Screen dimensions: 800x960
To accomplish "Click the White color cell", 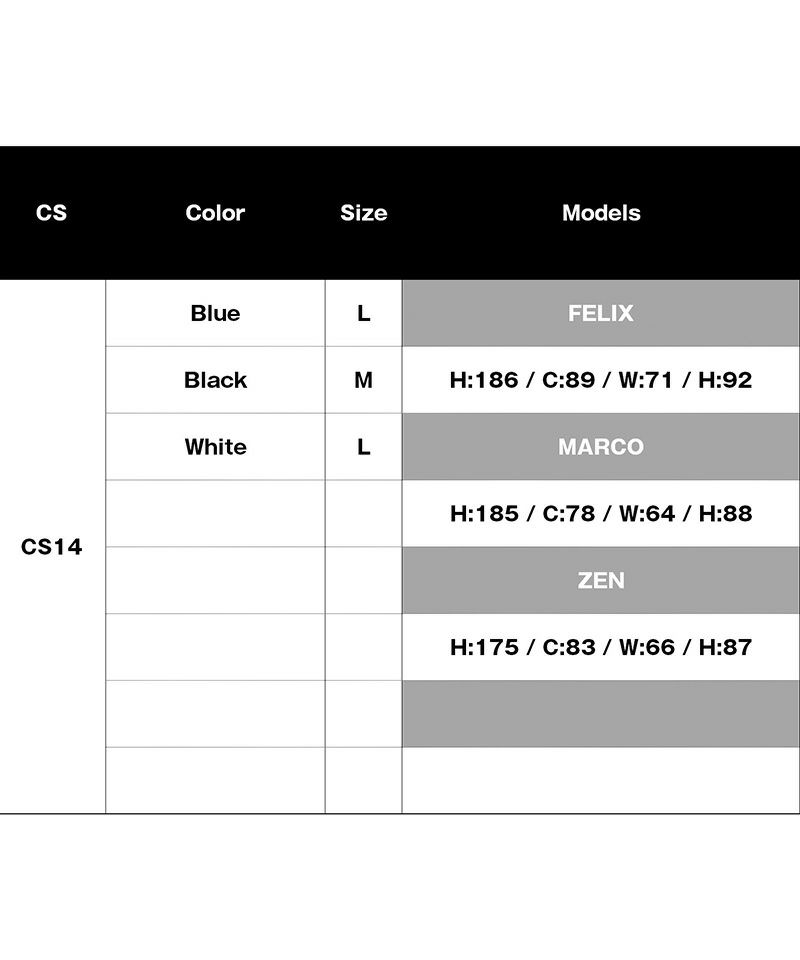I will 215,447.
